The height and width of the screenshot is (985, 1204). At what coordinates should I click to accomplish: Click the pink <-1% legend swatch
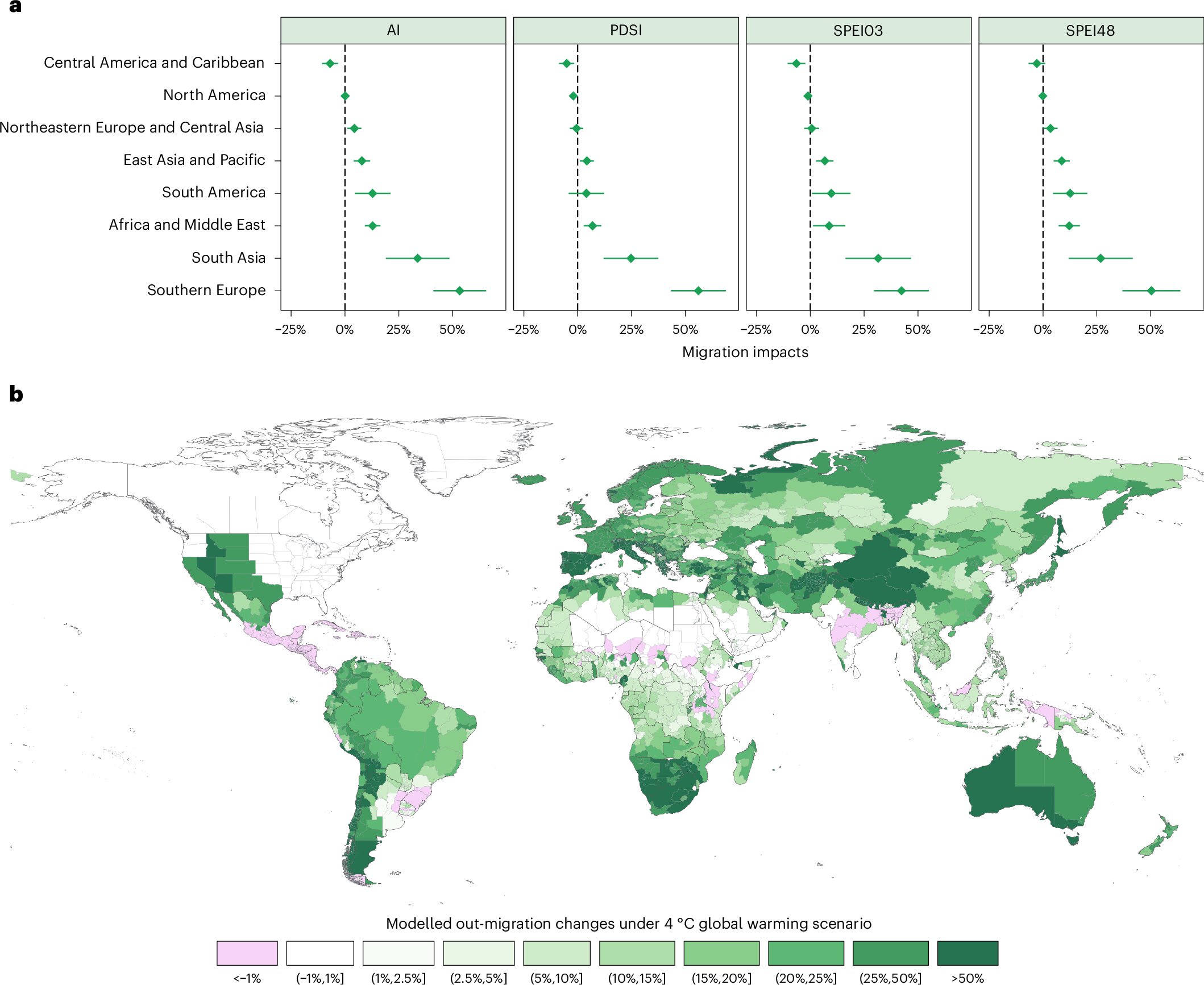tap(247, 953)
